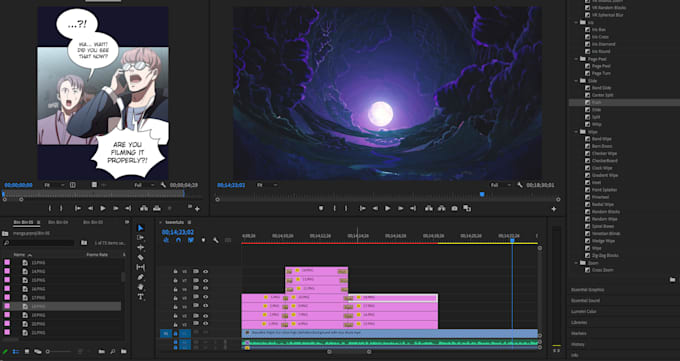Hide track V7 with its eye icon

click(206, 280)
